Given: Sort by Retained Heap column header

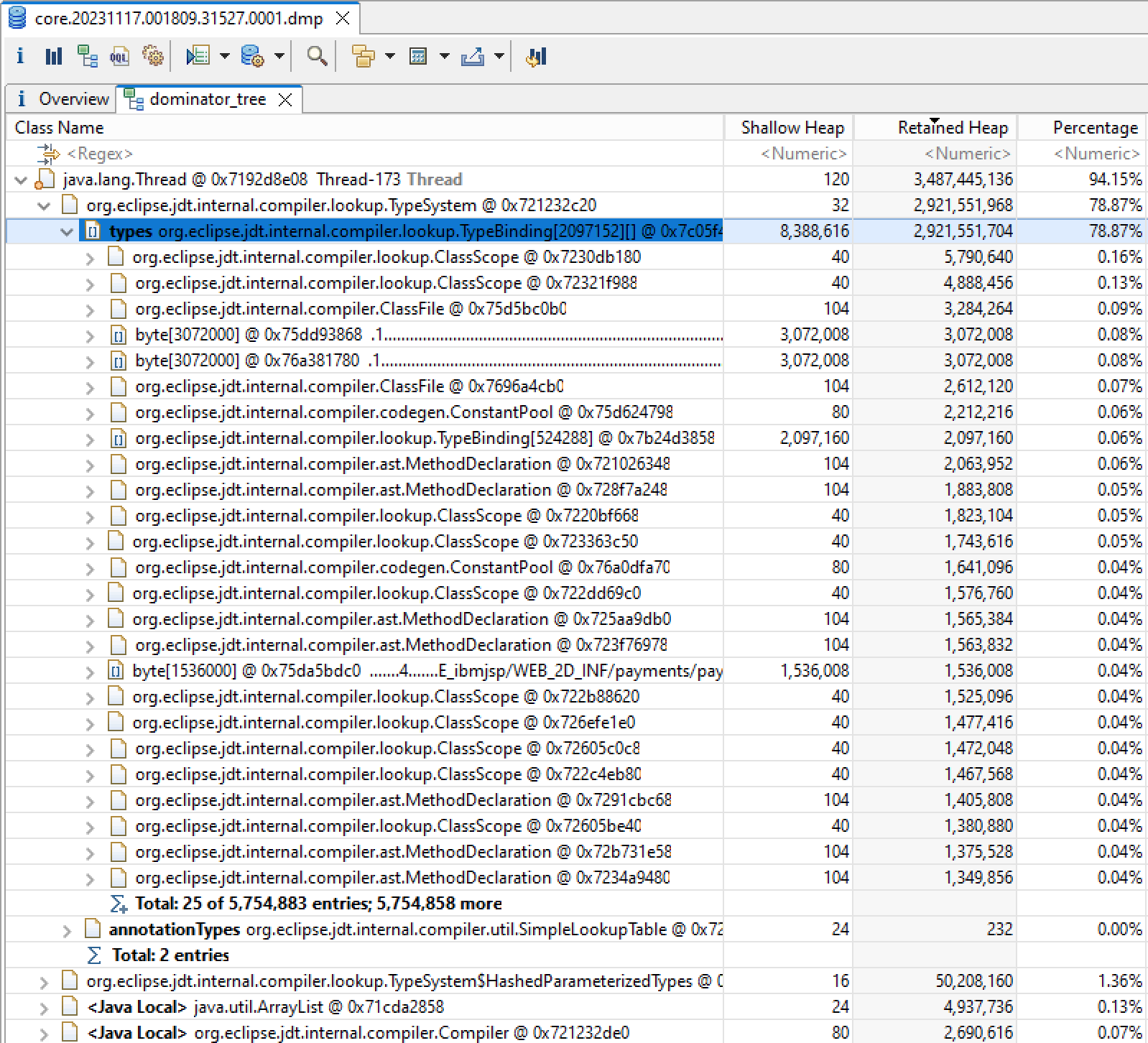Looking at the screenshot, I should (x=935, y=127).
